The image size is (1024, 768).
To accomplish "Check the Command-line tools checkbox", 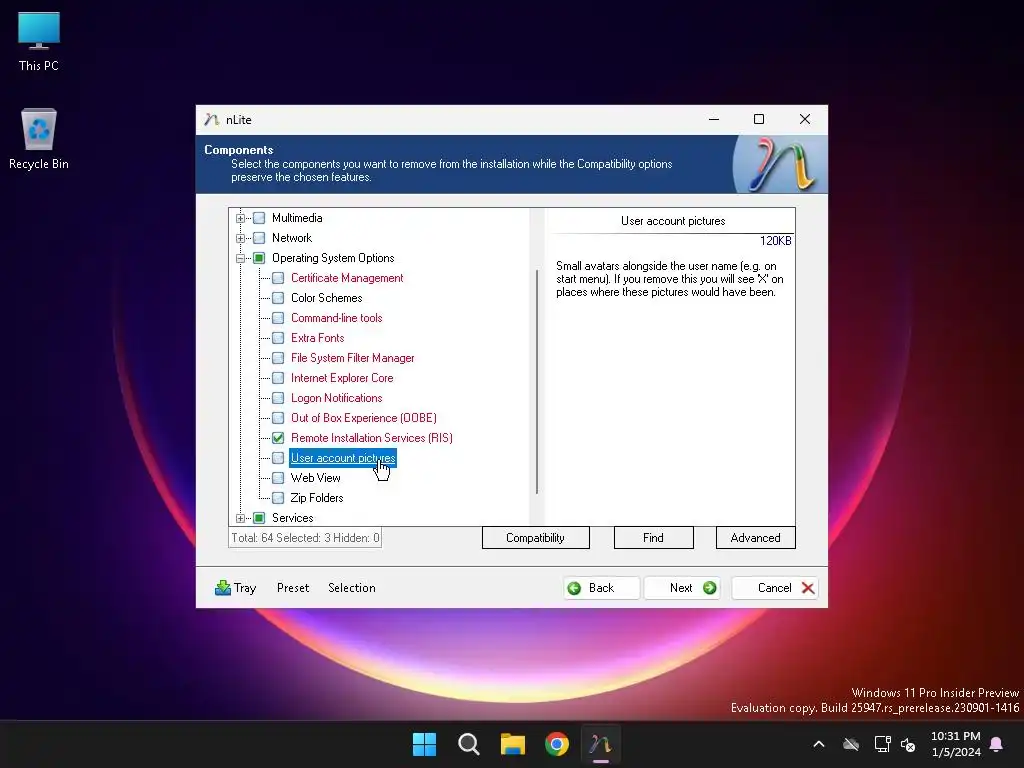I will pyautogui.click(x=278, y=318).
